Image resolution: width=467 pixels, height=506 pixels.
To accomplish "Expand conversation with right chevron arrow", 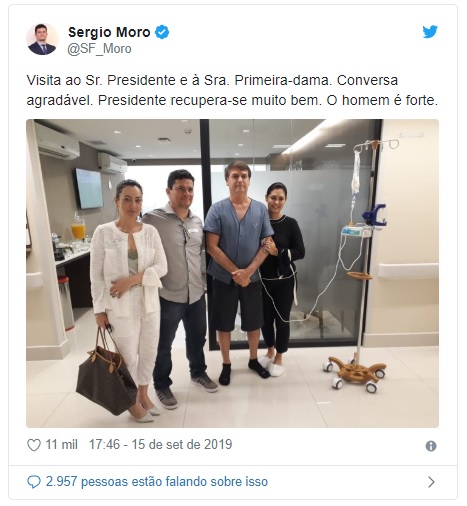I will click(x=431, y=482).
